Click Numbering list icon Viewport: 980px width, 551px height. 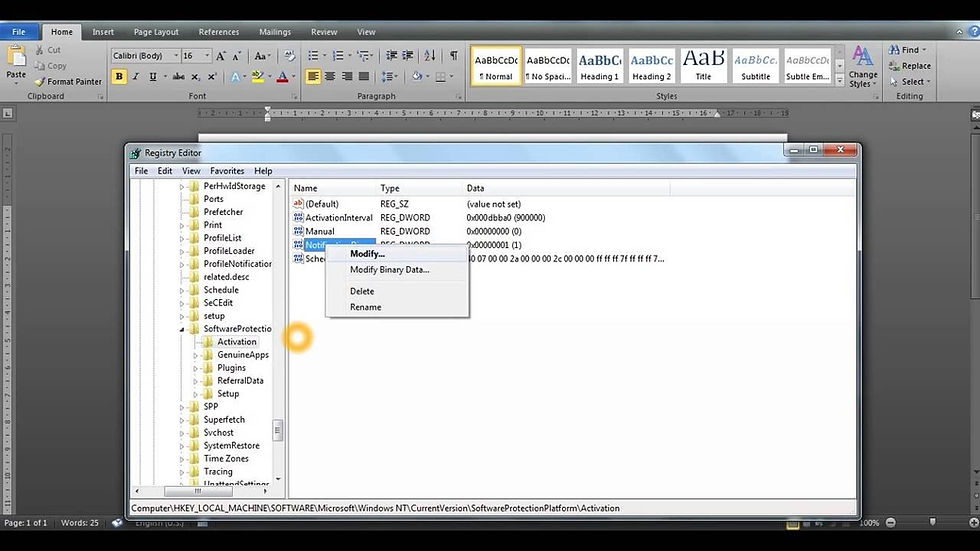pos(338,56)
